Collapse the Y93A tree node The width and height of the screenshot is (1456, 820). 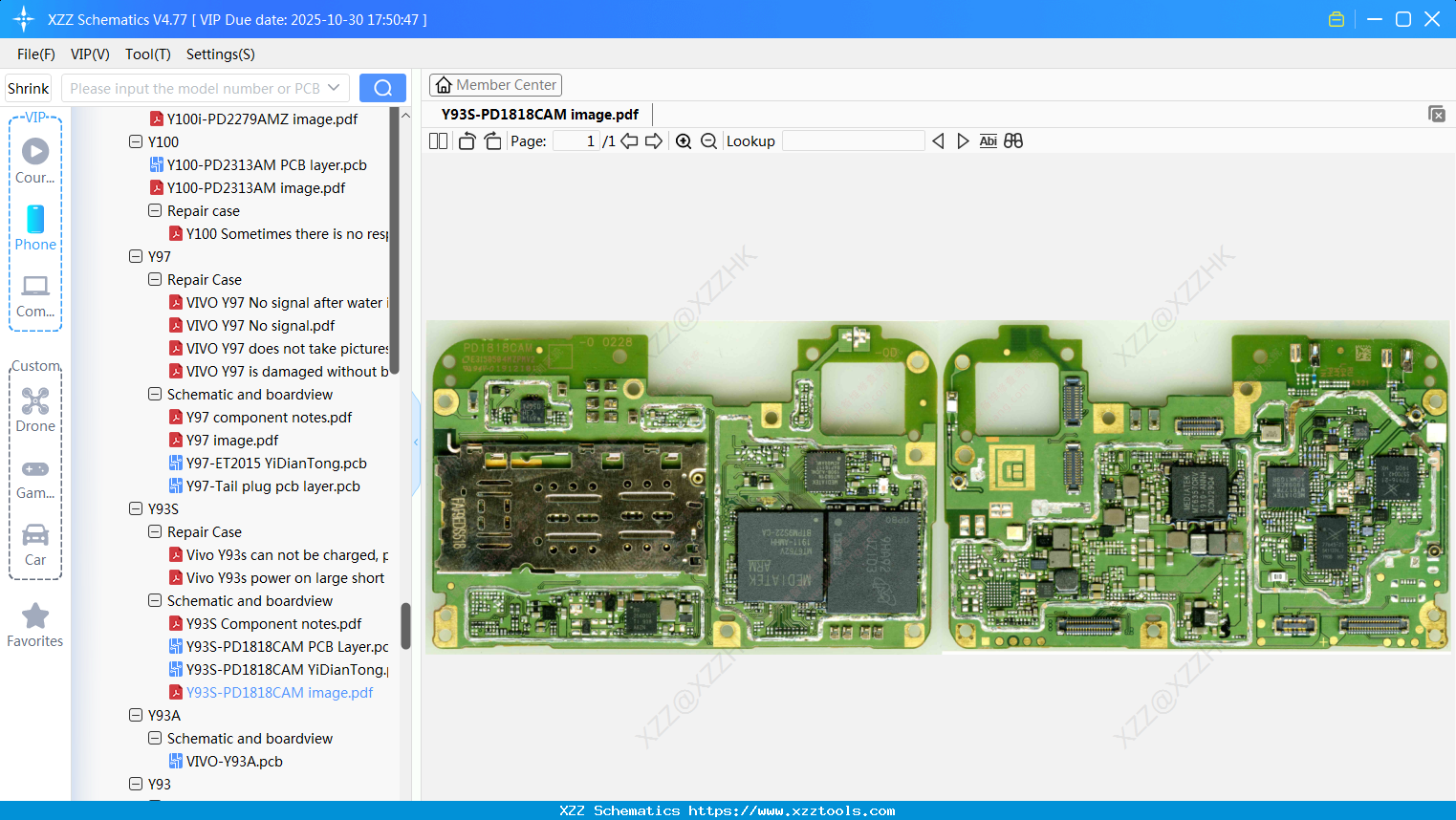(x=136, y=716)
